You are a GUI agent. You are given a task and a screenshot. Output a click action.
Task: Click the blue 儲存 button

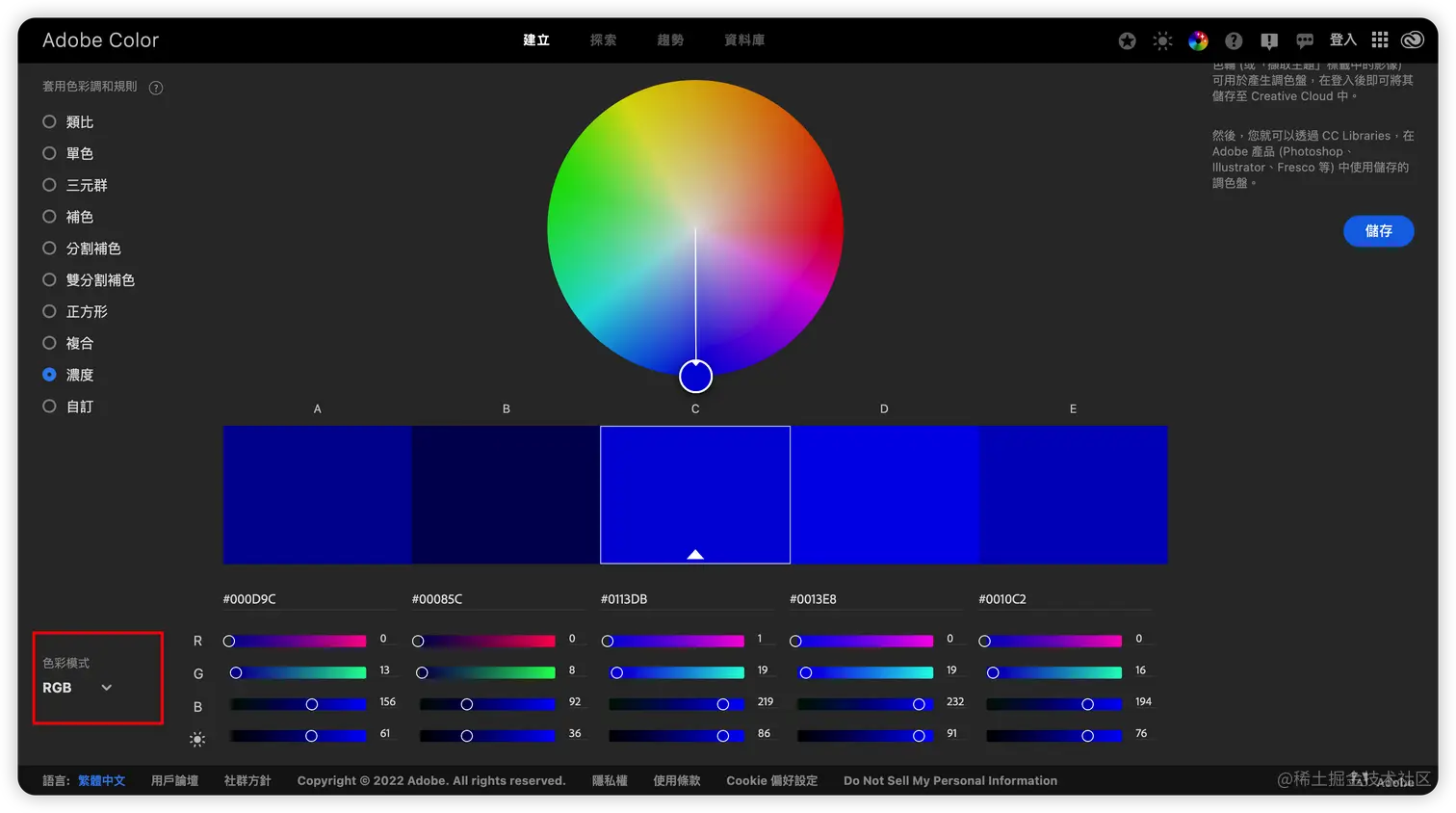1378,231
